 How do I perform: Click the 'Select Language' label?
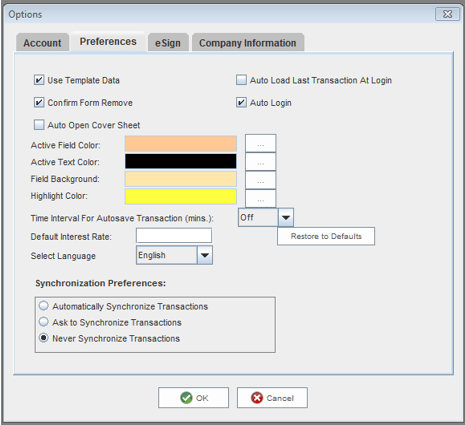coord(63,256)
